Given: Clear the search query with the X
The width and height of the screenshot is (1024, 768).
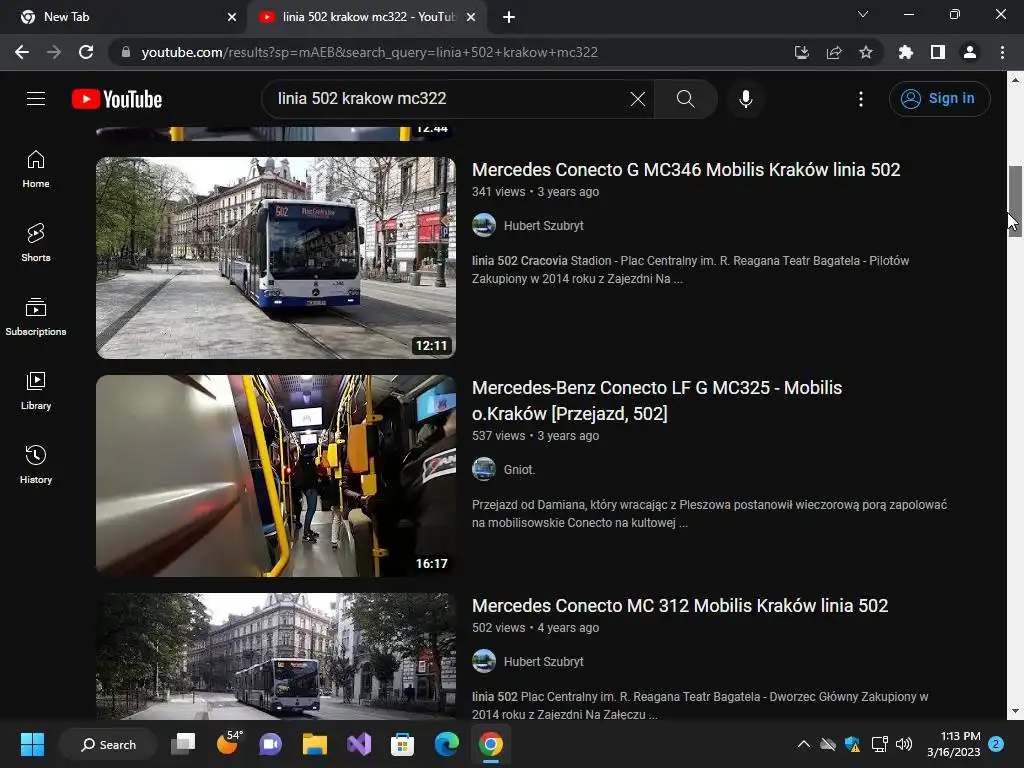Looking at the screenshot, I should tap(637, 99).
